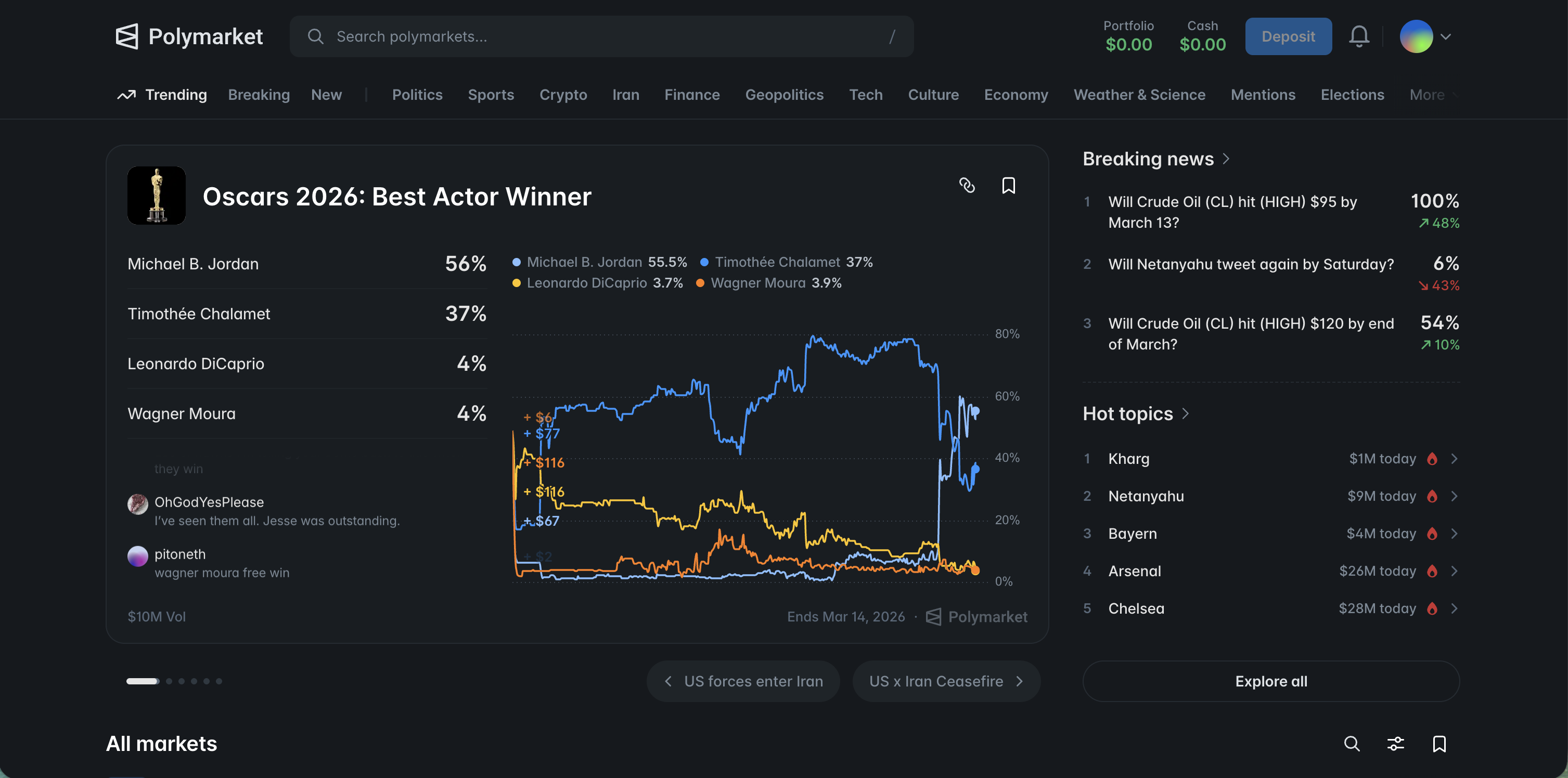Switch to the Politics tab
The height and width of the screenshot is (778, 1568).
417,95
